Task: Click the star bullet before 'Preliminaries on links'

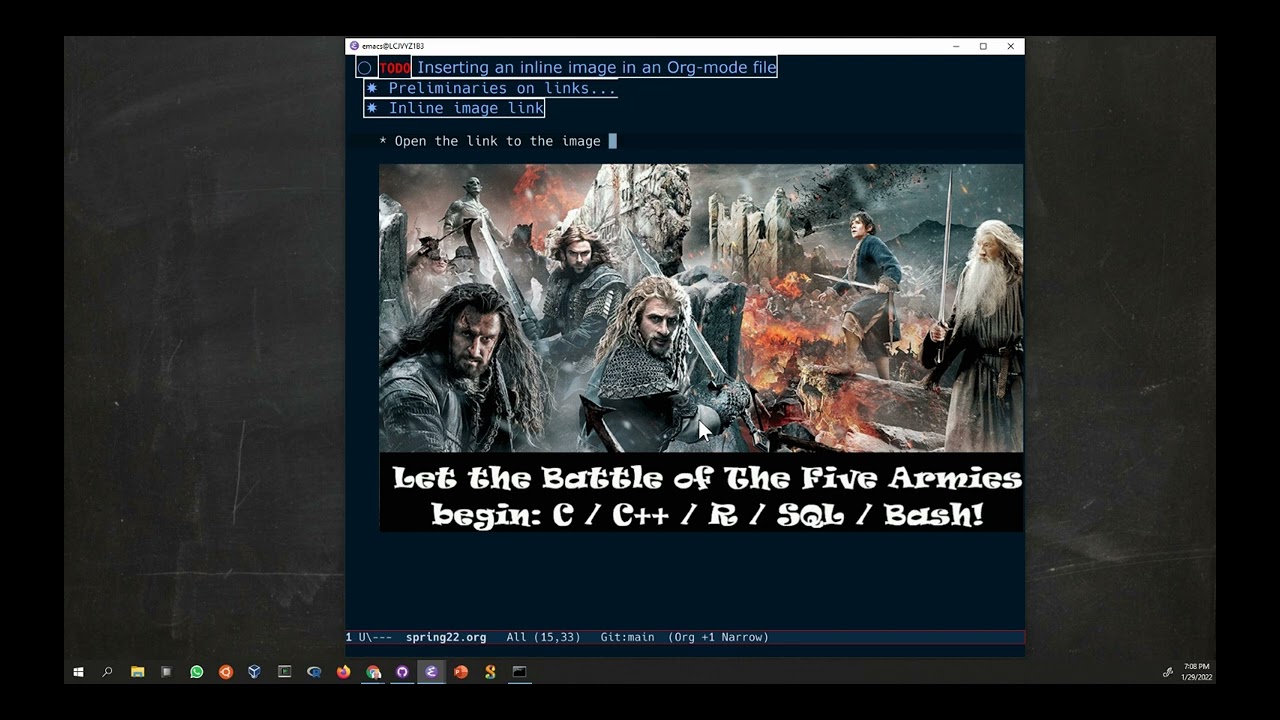Action: [x=372, y=88]
